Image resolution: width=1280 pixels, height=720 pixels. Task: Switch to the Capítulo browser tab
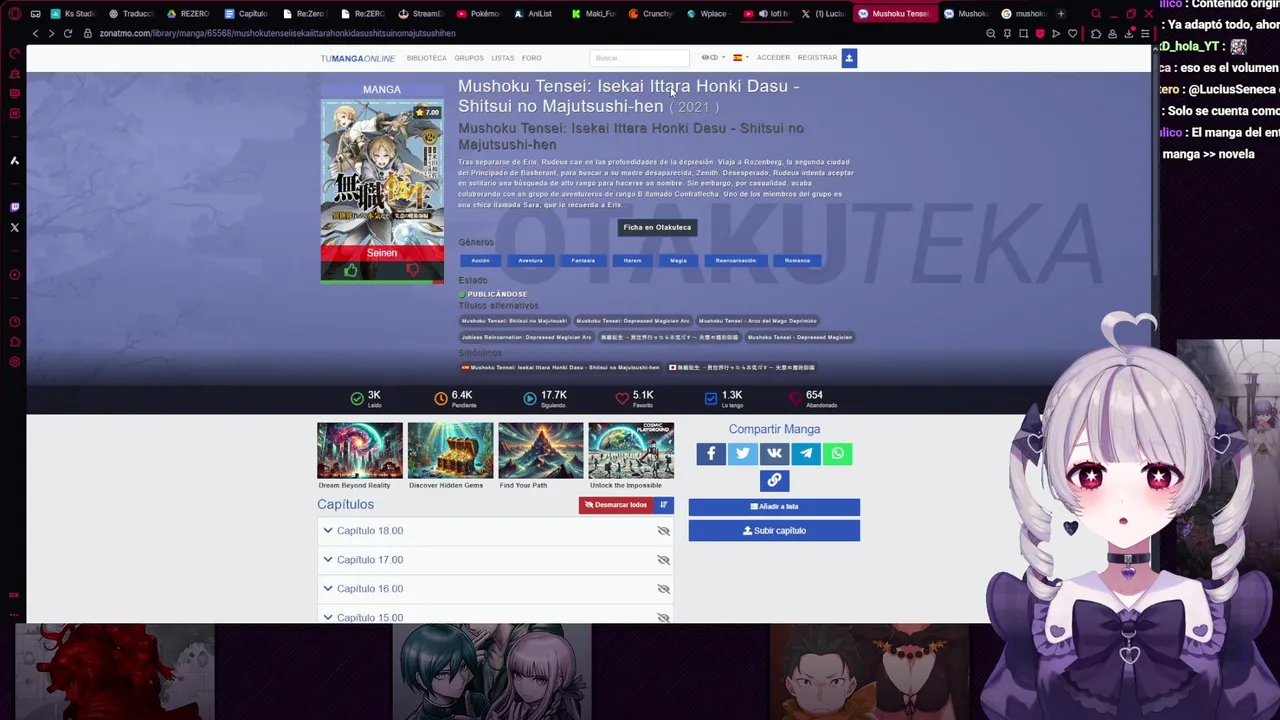tap(246, 14)
